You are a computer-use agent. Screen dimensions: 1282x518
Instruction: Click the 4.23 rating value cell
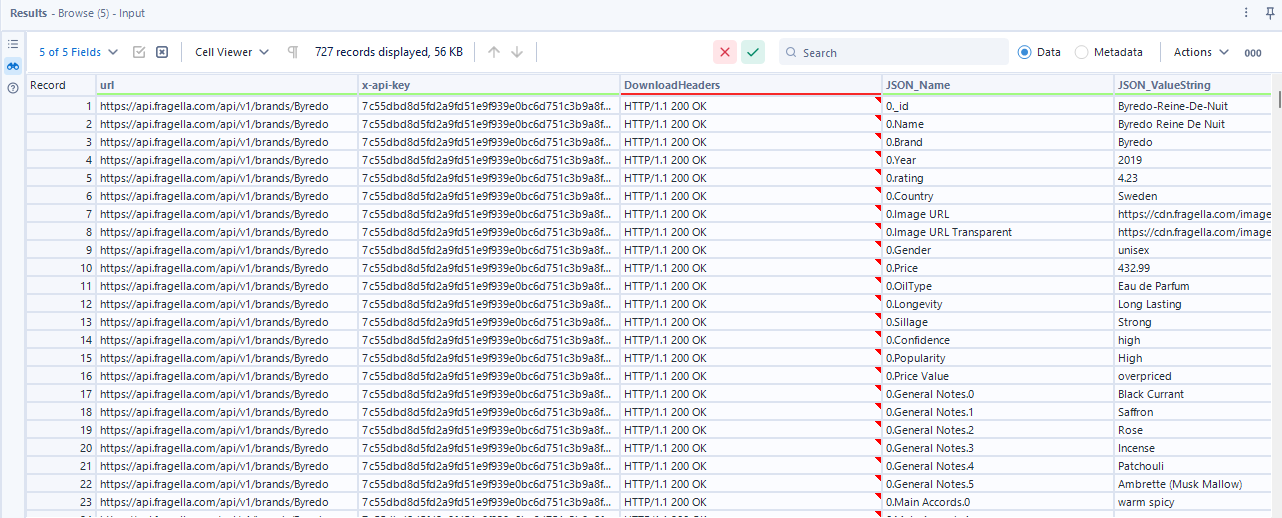[1193, 178]
